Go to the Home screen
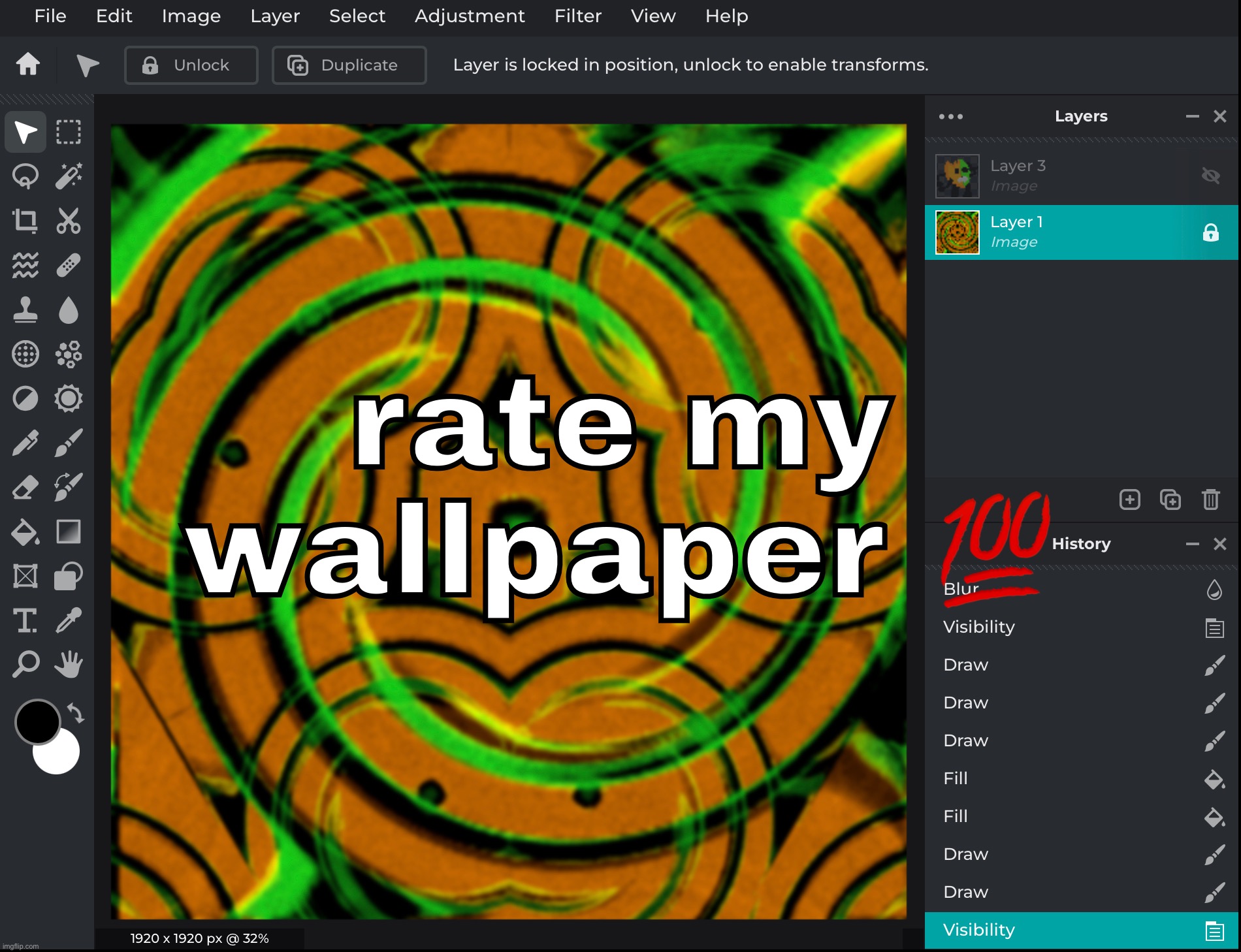Image resolution: width=1241 pixels, height=952 pixels. pos(28,64)
